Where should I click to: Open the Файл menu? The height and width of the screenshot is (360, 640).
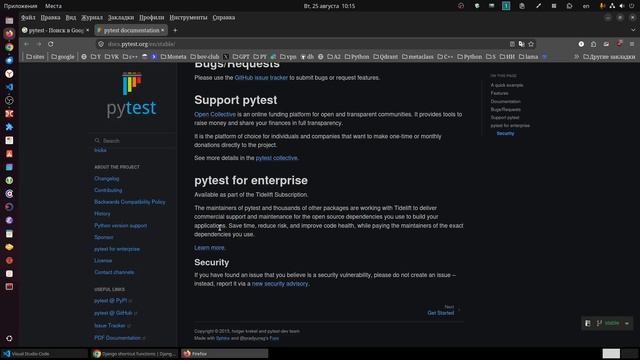[28, 18]
